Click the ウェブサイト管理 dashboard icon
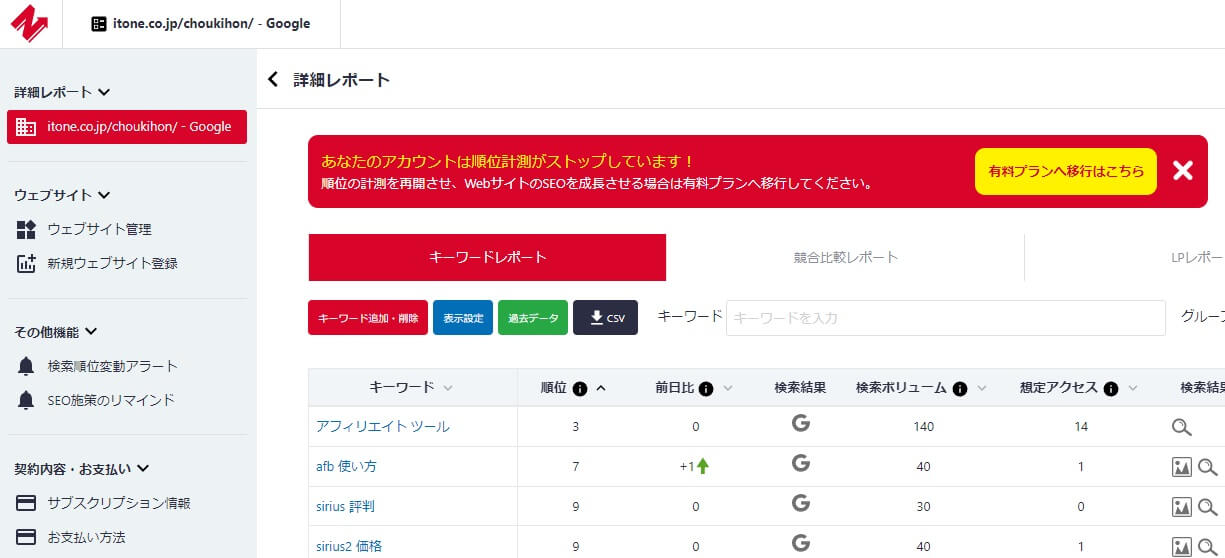The width and height of the screenshot is (1225, 558). point(26,230)
